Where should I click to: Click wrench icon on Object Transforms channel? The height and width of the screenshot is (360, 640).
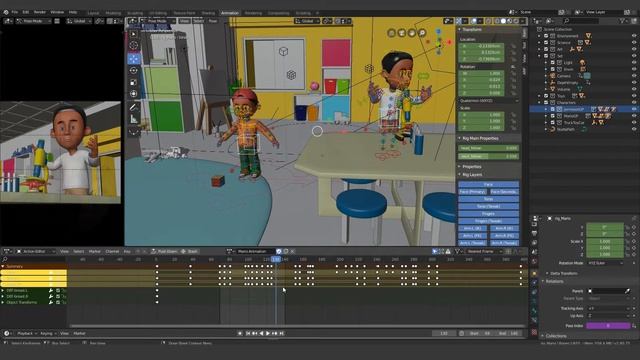coord(51,302)
